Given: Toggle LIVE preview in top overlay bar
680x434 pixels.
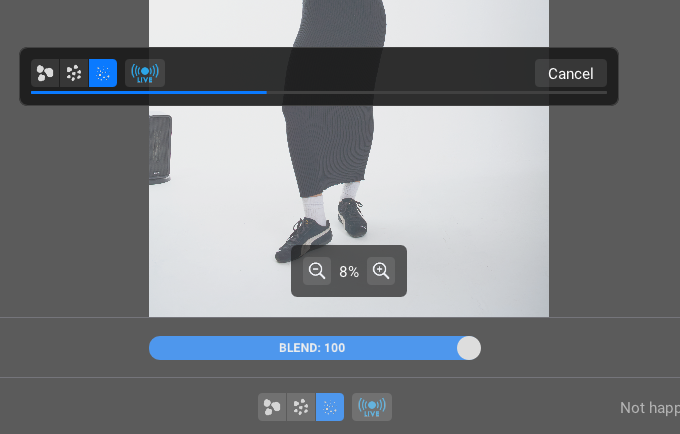Looking at the screenshot, I should point(145,73).
